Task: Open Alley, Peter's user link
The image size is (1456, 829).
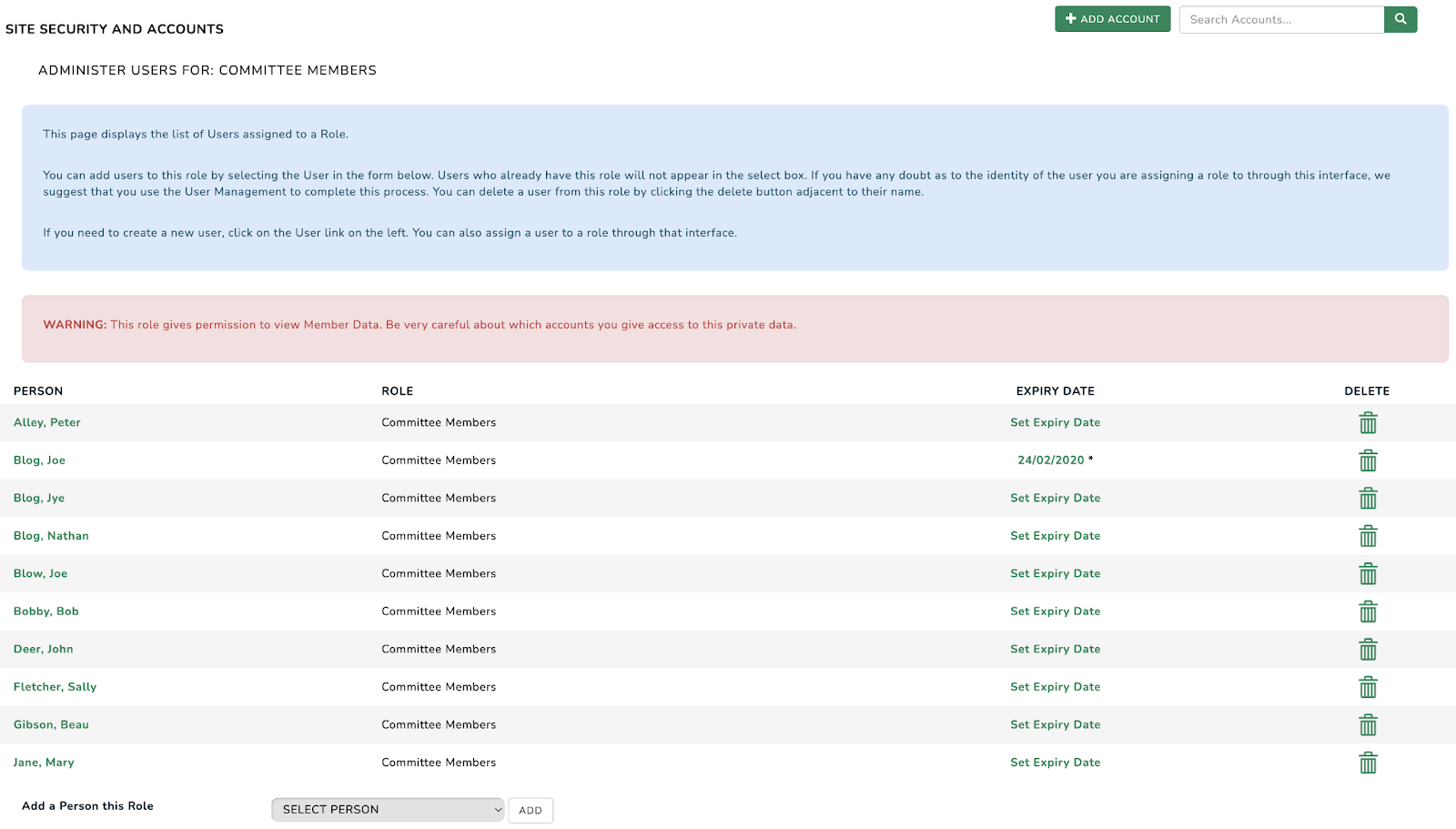Action: (47, 422)
